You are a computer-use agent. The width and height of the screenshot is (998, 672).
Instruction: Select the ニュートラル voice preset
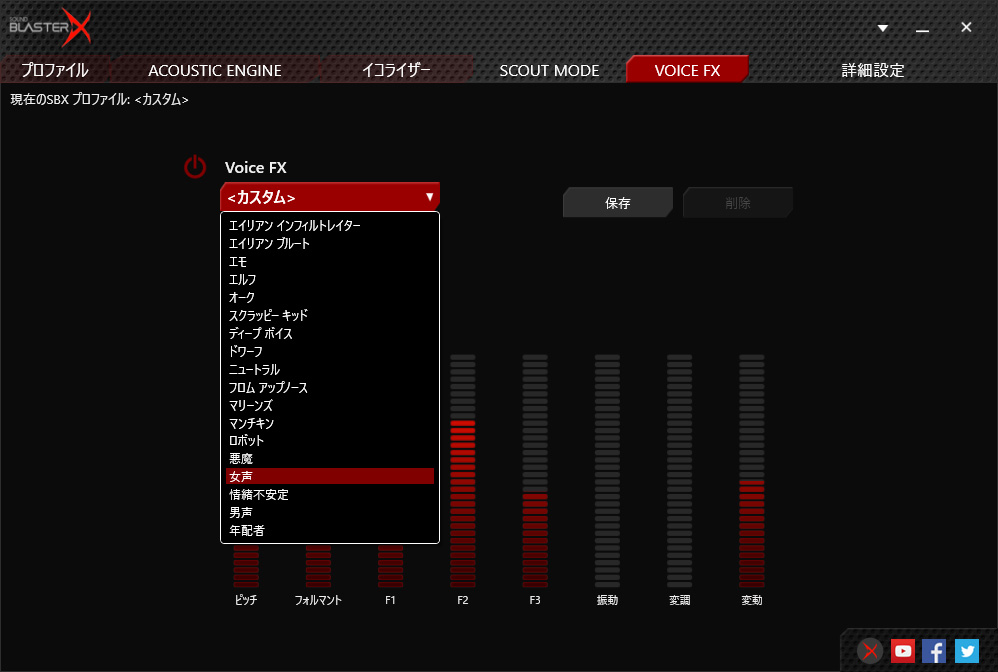click(x=330, y=369)
